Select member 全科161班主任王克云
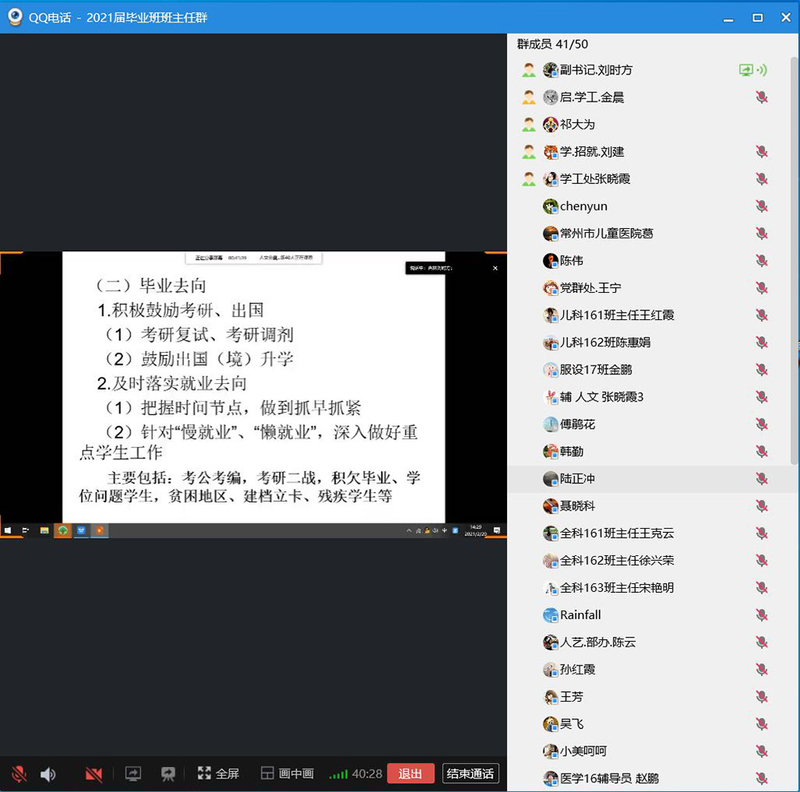The height and width of the screenshot is (792, 800). tap(616, 533)
